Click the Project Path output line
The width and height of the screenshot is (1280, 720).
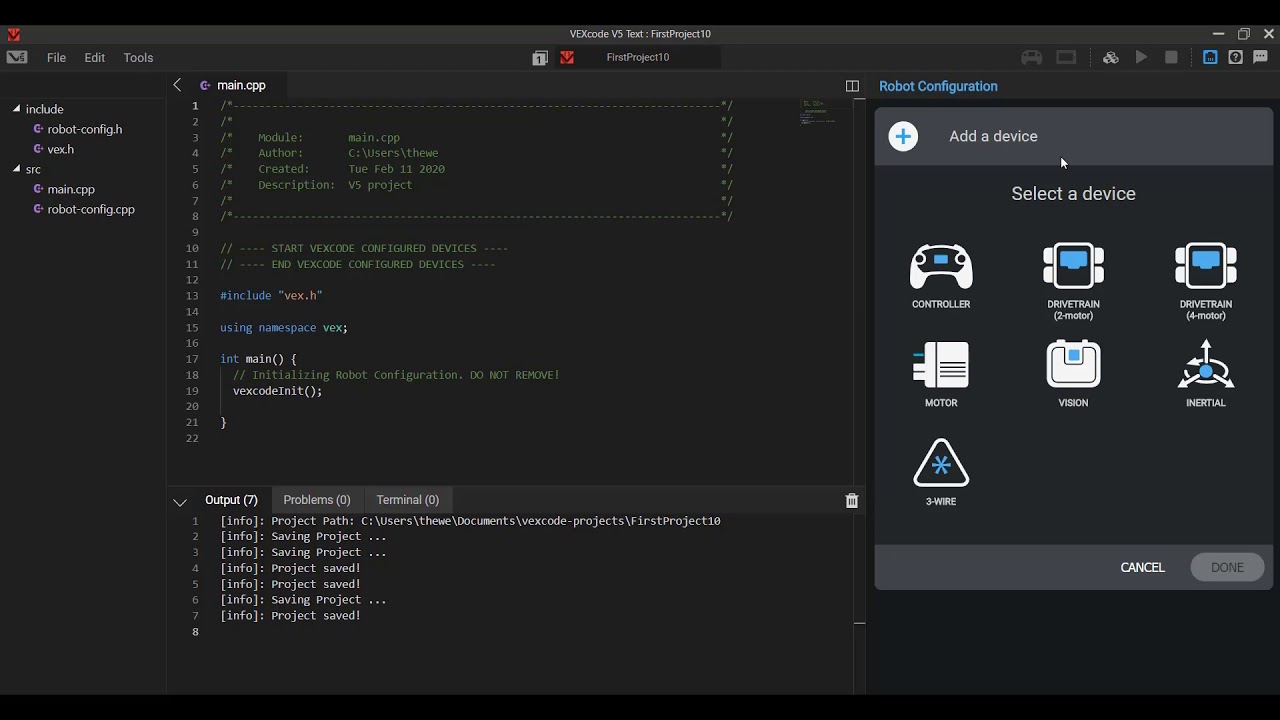click(x=470, y=521)
